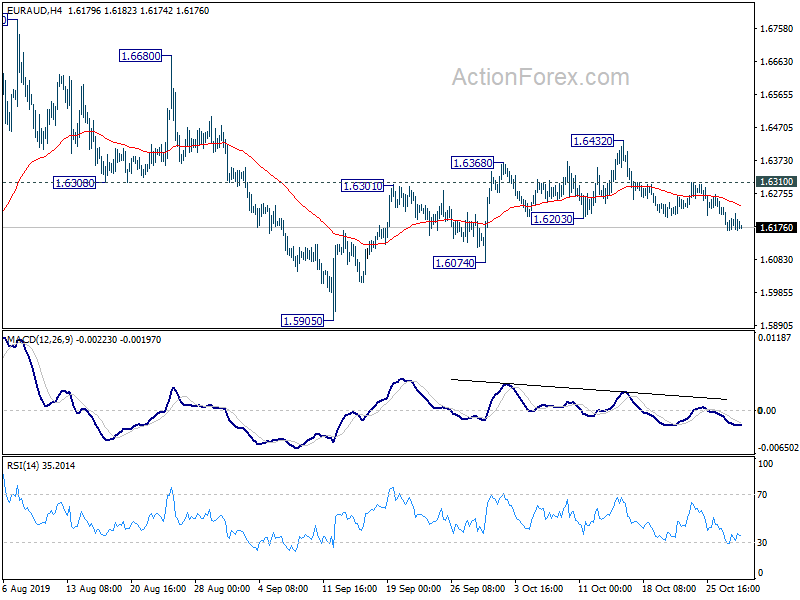Click the 1.60830 price axis value
This screenshot has height=600, width=800.
[777, 260]
